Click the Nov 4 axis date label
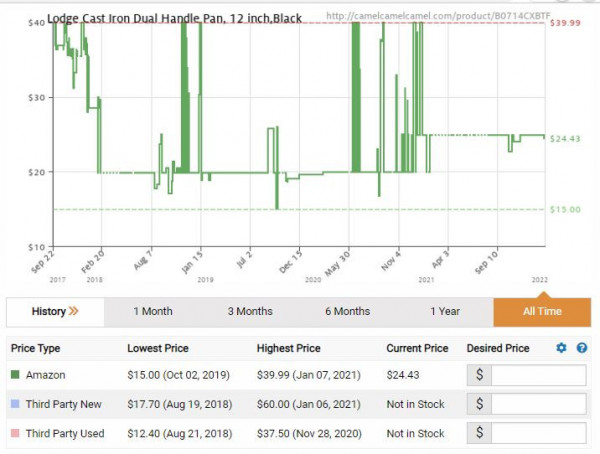Image resolution: width=600 pixels, height=454 pixels. 391,260
